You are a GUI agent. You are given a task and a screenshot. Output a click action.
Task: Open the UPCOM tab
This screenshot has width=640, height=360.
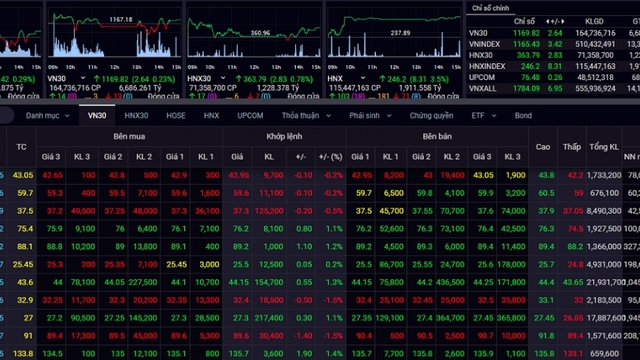coord(250,116)
